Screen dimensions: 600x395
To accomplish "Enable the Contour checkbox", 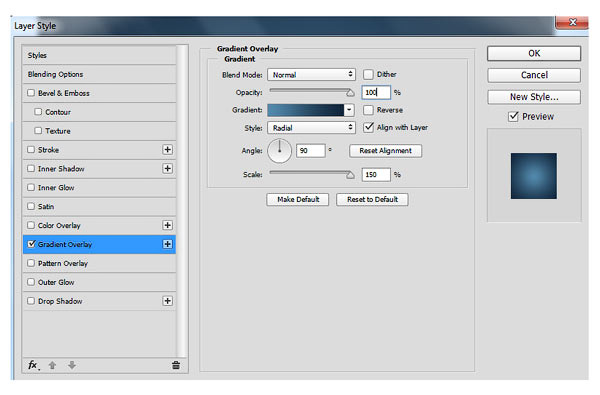I will click(x=38, y=112).
